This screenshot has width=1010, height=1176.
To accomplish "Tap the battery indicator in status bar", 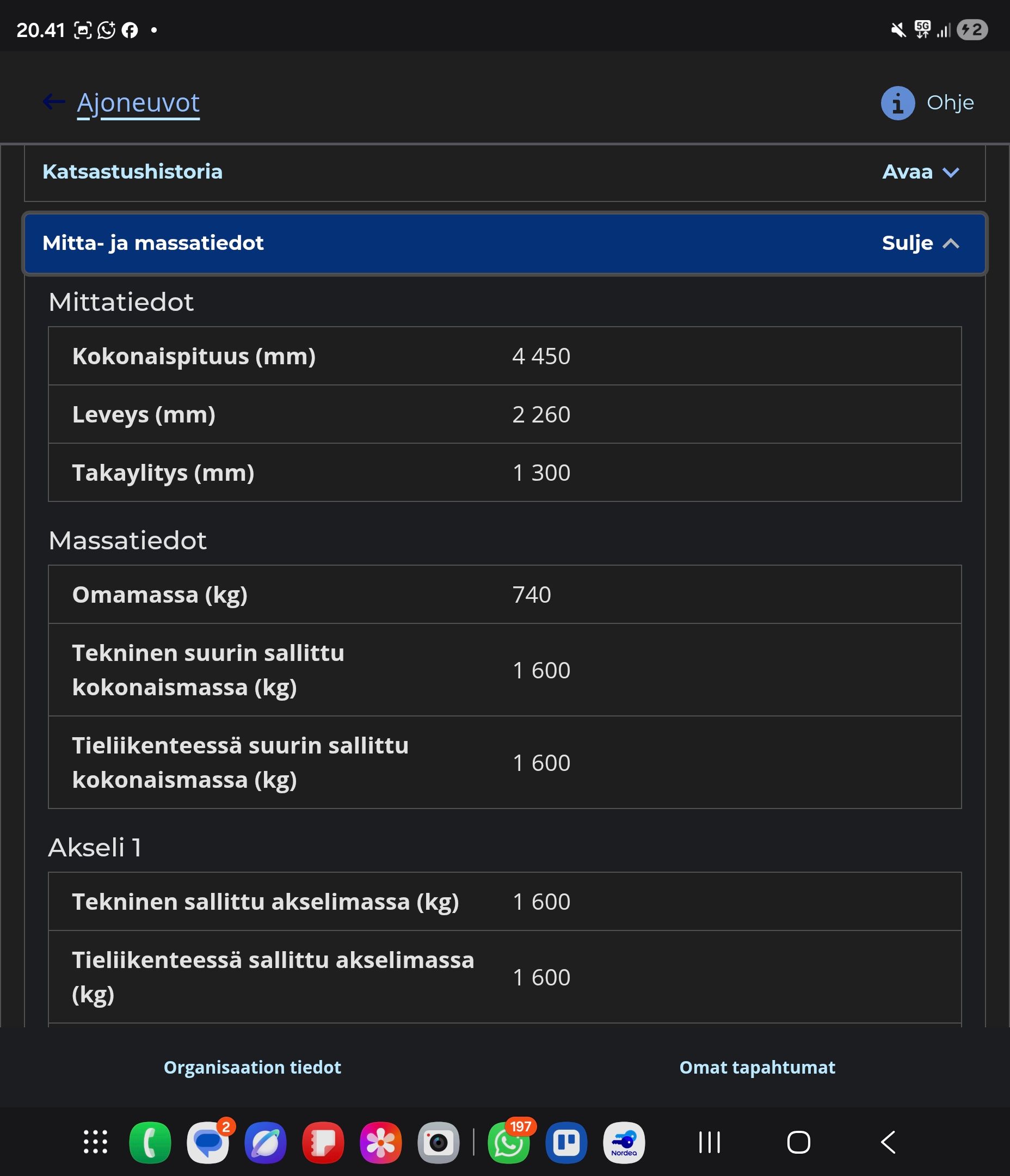I will click(972, 29).
